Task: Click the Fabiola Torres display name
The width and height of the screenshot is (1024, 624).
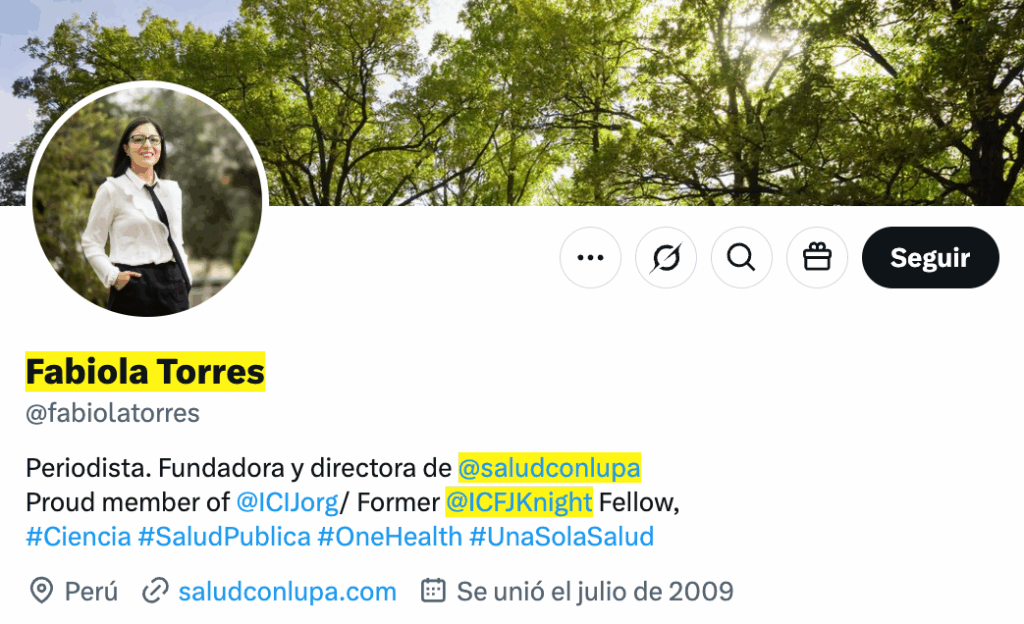Action: pos(145,371)
